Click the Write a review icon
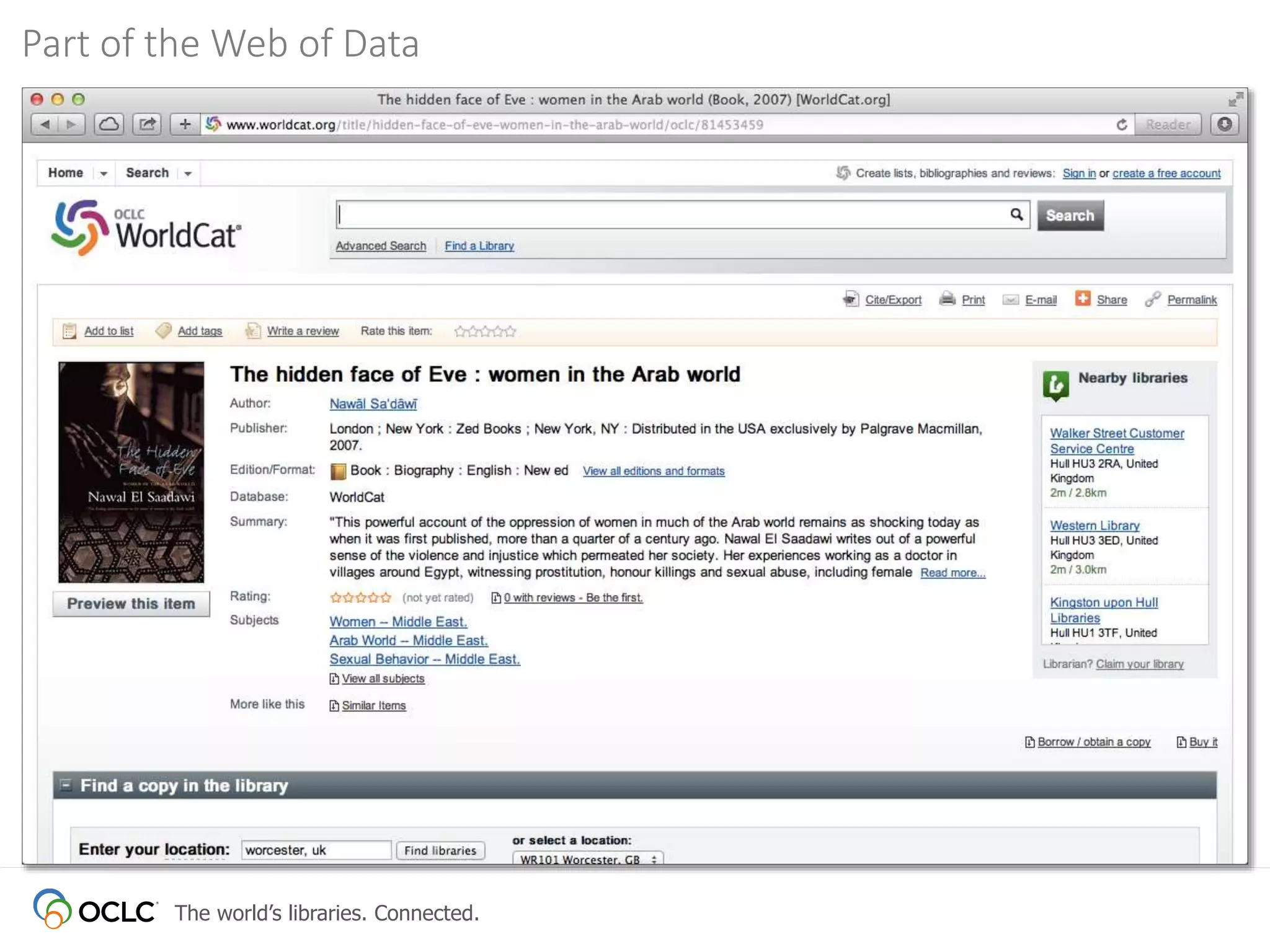 [x=252, y=330]
